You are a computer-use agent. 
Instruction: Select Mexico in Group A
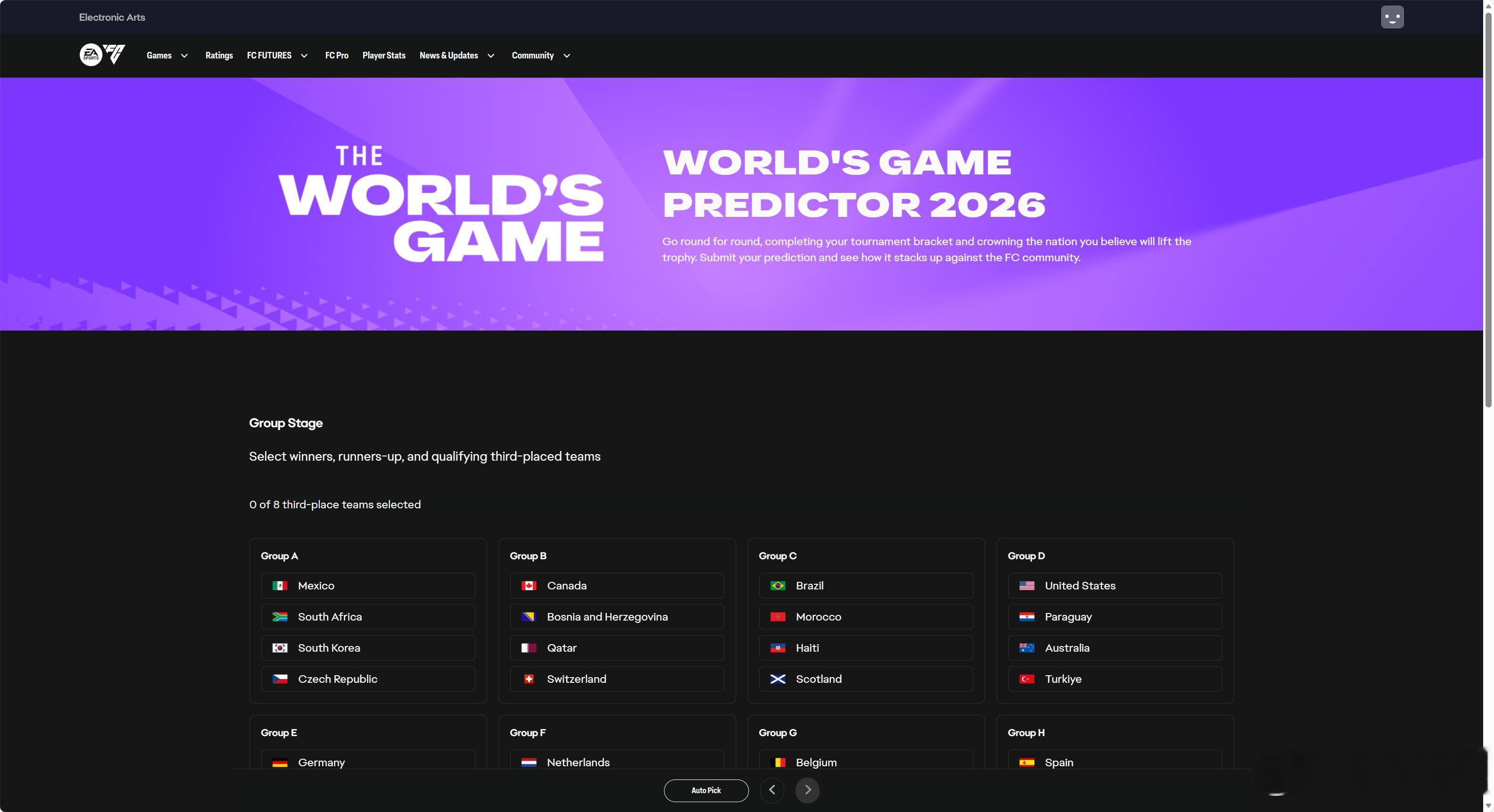(x=368, y=586)
